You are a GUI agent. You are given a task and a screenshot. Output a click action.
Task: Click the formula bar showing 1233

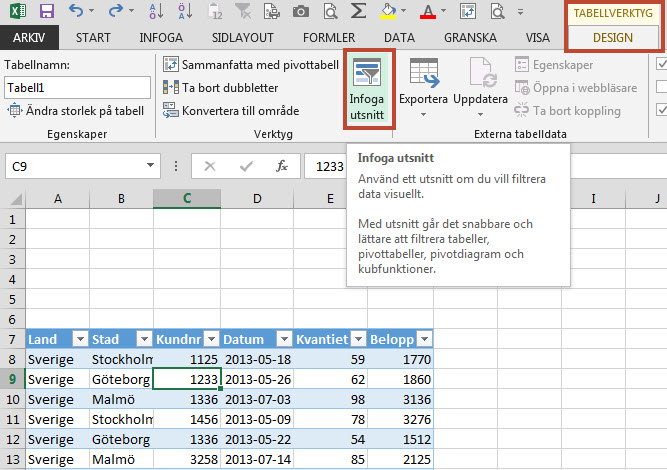point(330,166)
